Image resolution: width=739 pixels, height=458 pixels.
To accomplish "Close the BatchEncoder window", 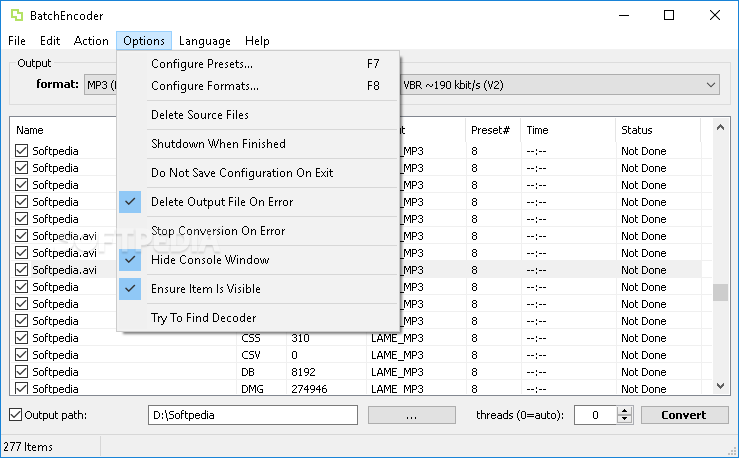I will (714, 15).
